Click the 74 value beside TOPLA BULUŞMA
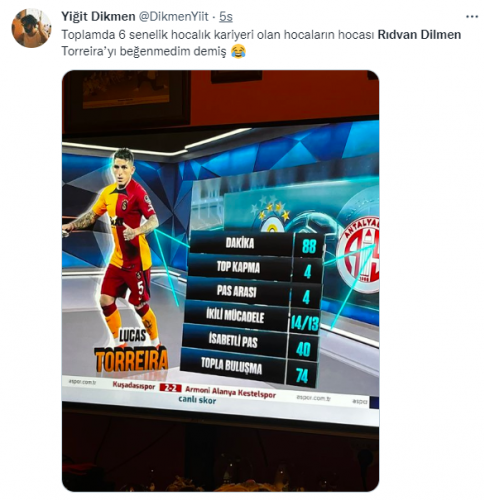 (302, 375)
